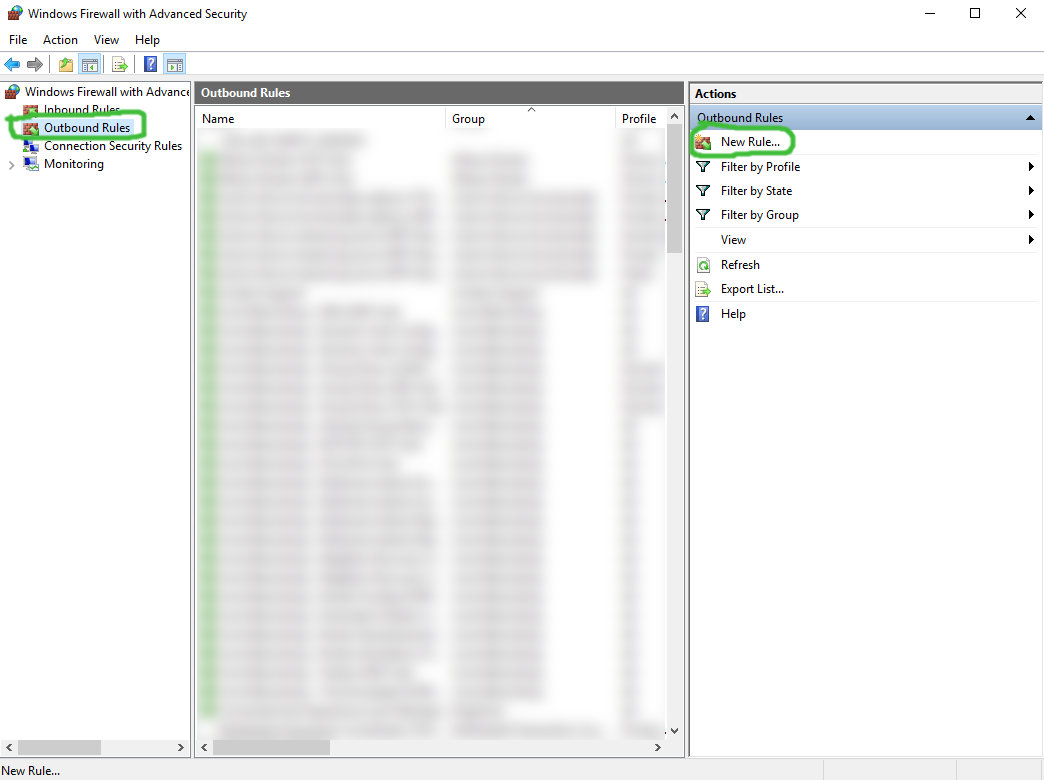Click Help in Actions pane
The width and height of the screenshot is (1044, 780).
733,314
